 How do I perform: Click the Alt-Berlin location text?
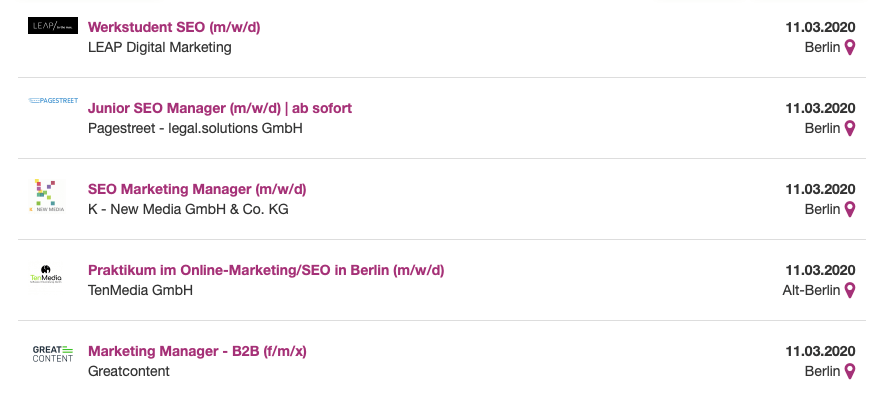(811, 290)
